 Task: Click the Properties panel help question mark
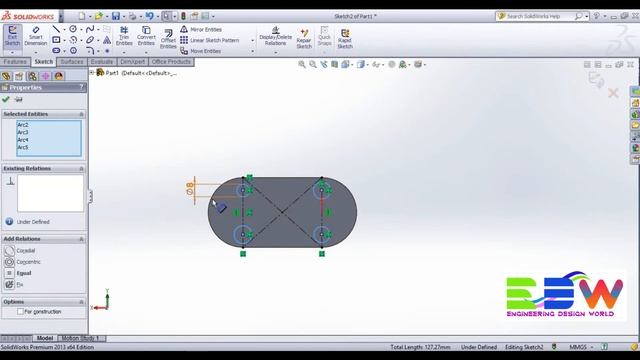81,87
